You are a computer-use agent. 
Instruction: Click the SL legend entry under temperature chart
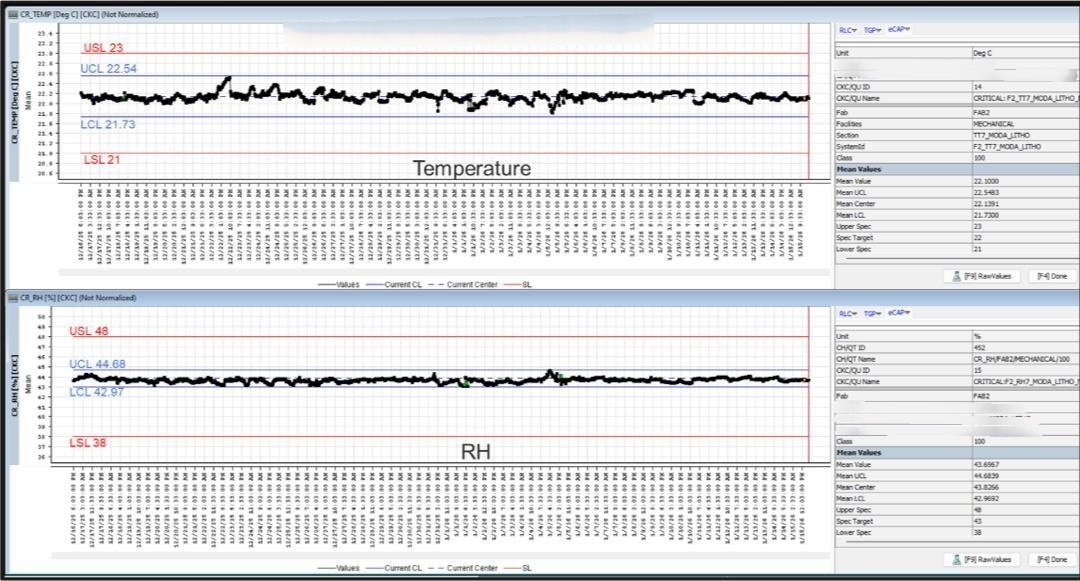[517, 284]
